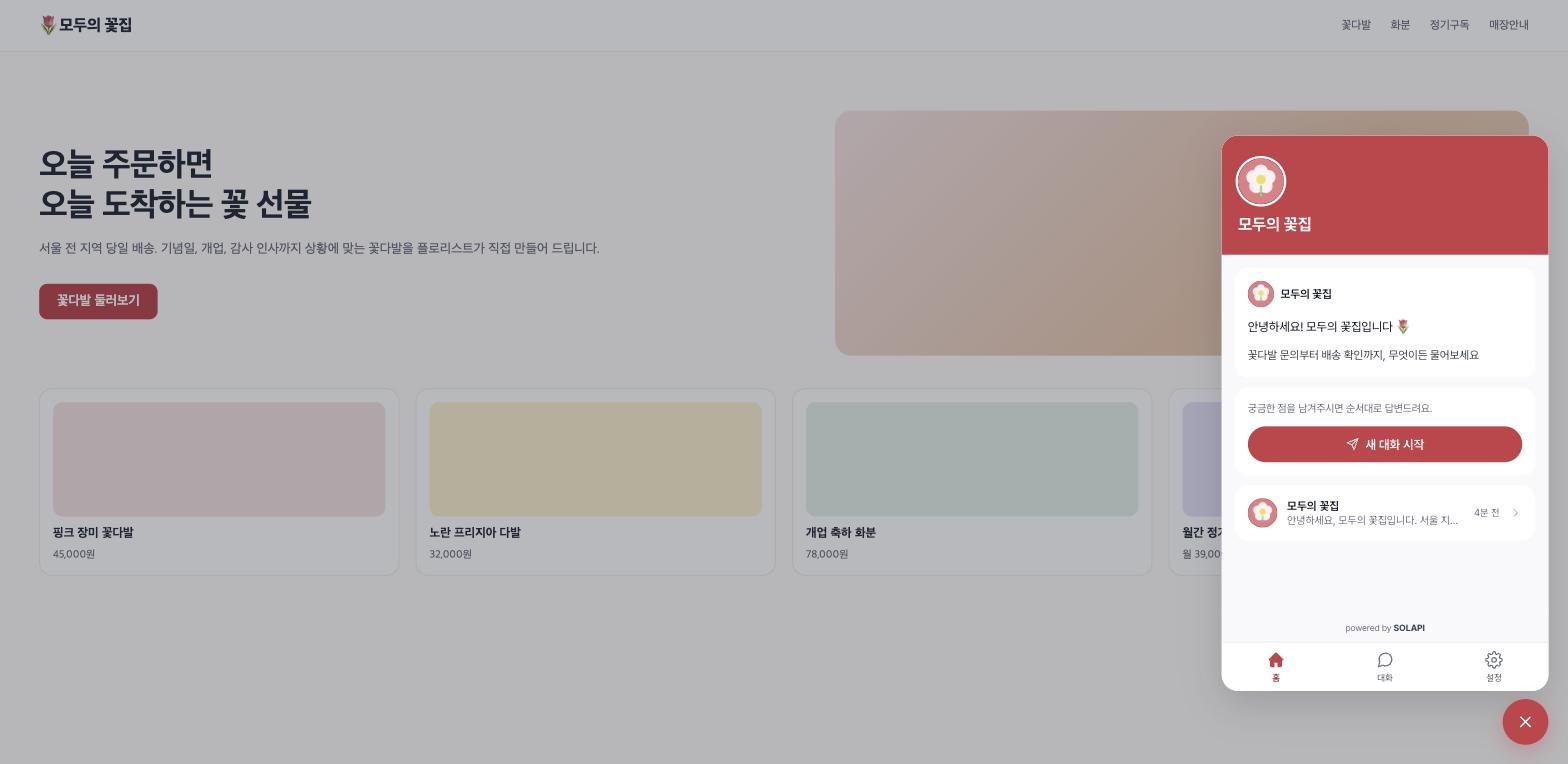The image size is (1568, 764).
Task: Open the 설정 gear tab
Action: (x=1493, y=667)
